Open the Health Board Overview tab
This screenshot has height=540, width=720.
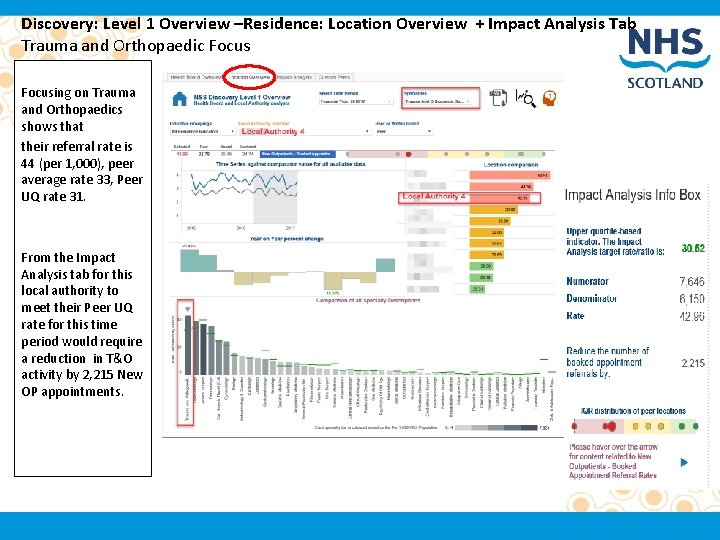(x=196, y=77)
